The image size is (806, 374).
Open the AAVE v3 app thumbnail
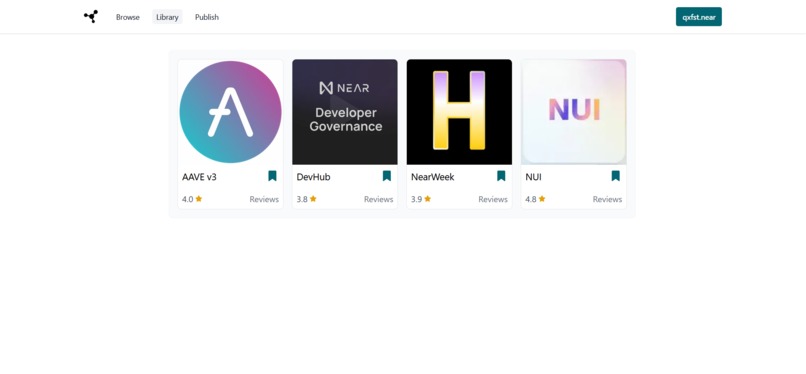point(230,112)
